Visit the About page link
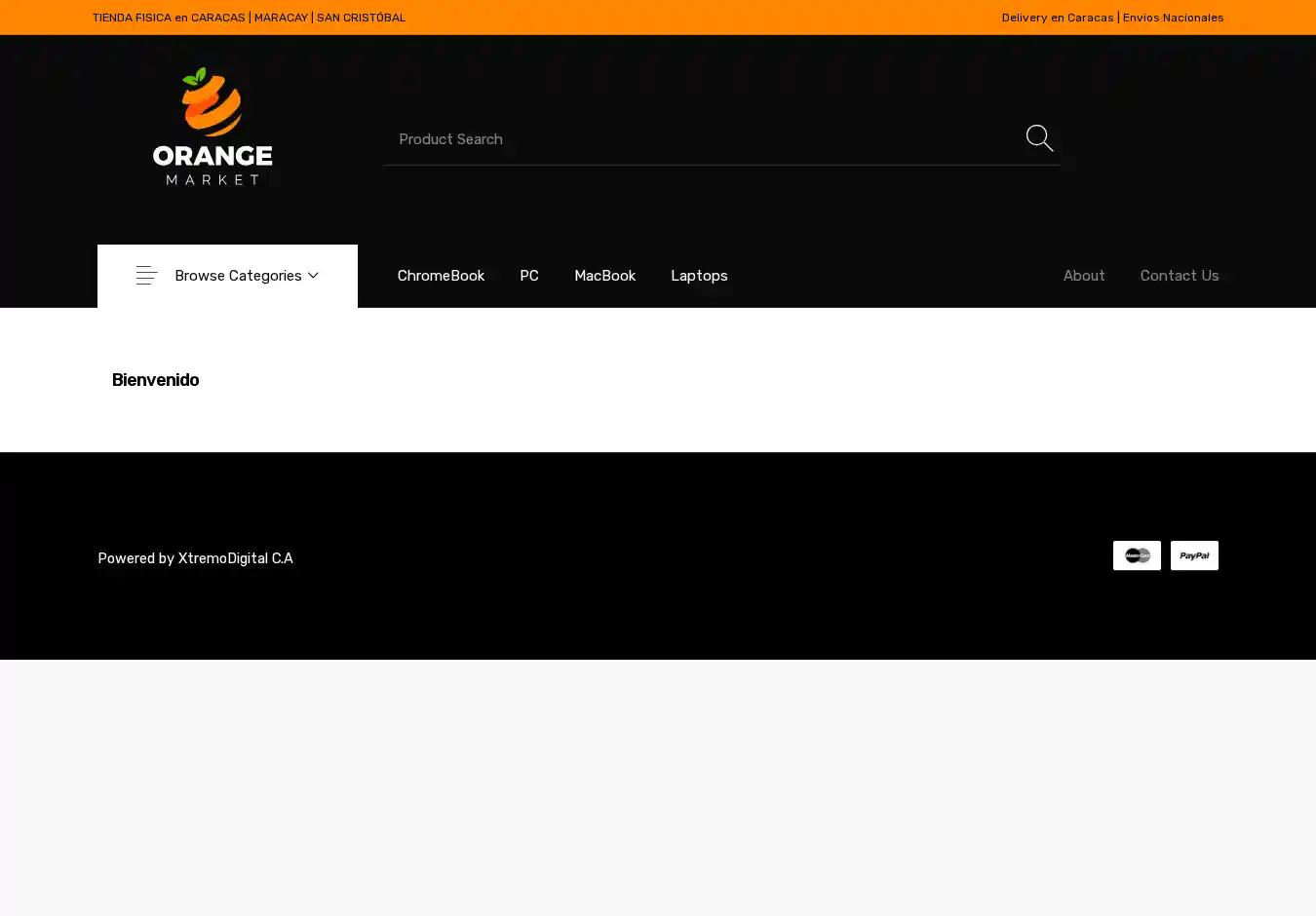 tap(1084, 276)
